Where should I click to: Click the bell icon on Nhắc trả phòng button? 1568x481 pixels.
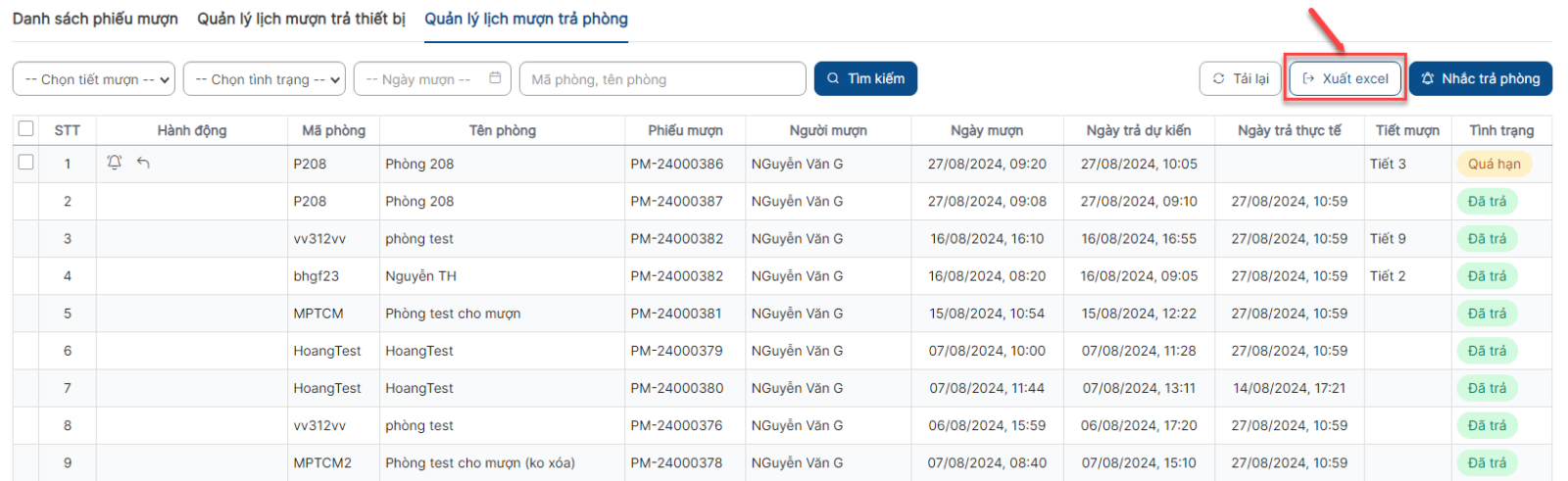pyautogui.click(x=1428, y=78)
